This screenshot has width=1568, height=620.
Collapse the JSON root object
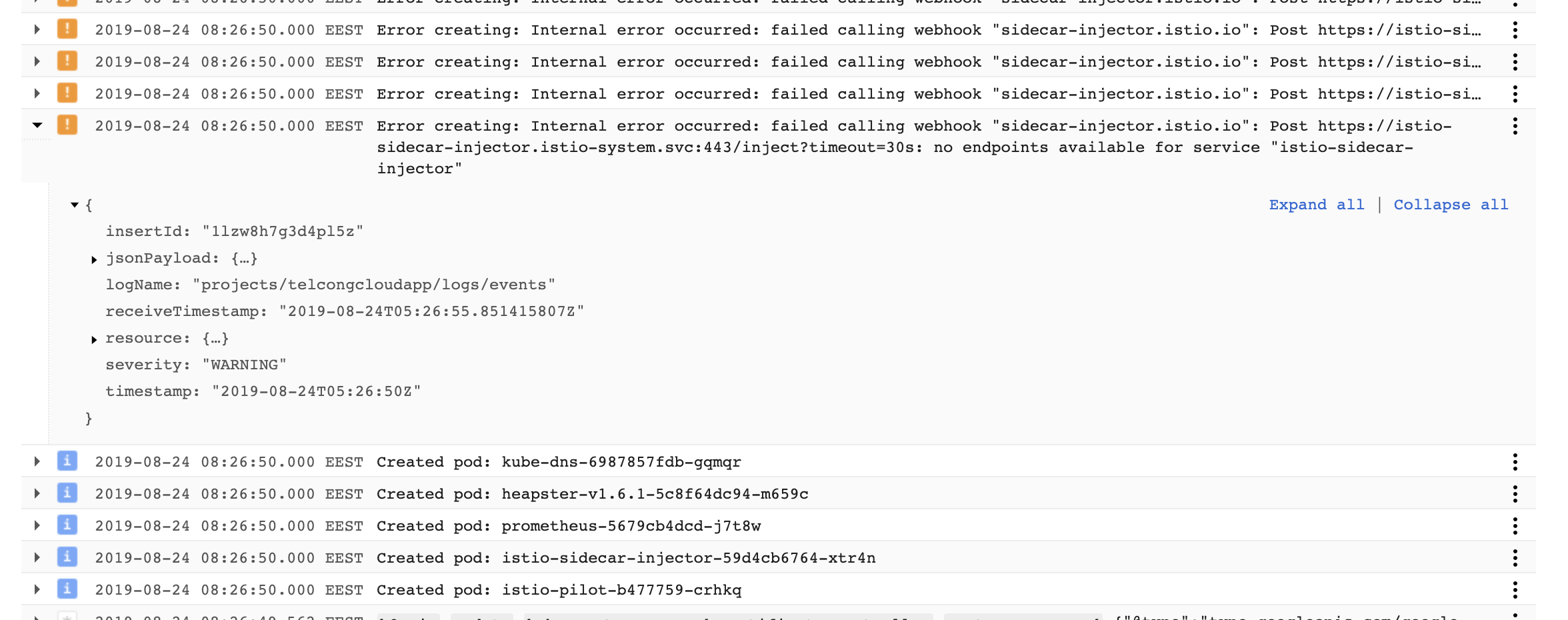(75, 205)
